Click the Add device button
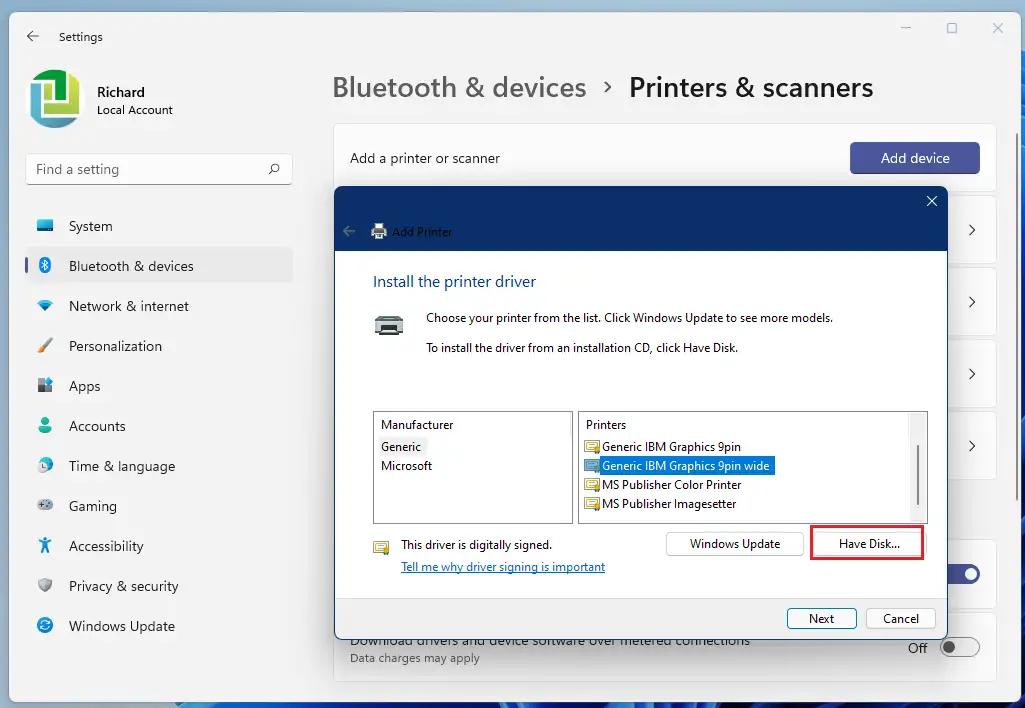Screen dimensions: 1025x708 (x=915, y=158)
